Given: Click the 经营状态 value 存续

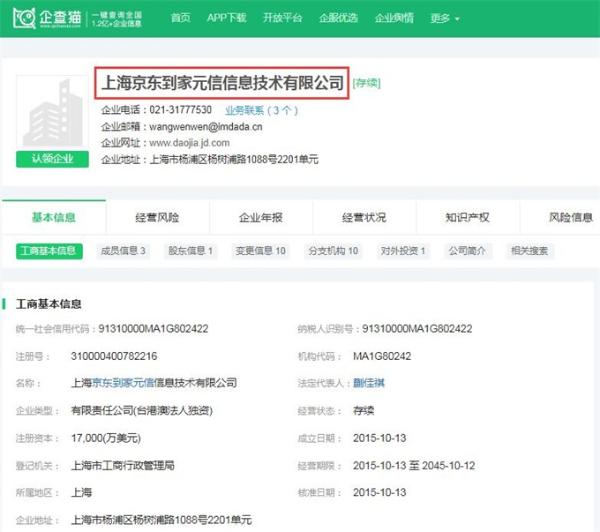Looking at the screenshot, I should [x=364, y=411].
